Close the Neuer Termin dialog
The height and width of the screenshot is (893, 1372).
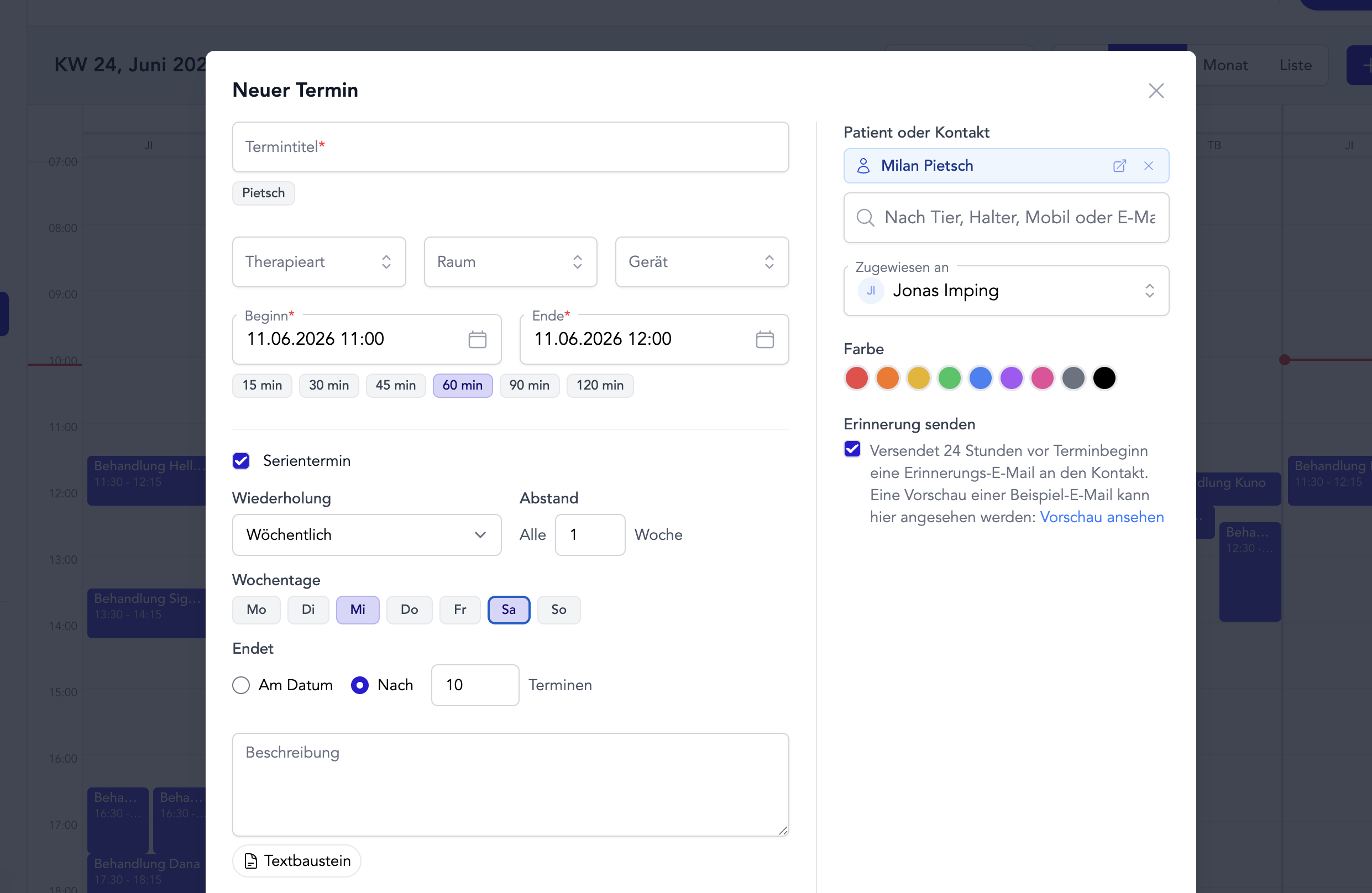pos(1156,91)
